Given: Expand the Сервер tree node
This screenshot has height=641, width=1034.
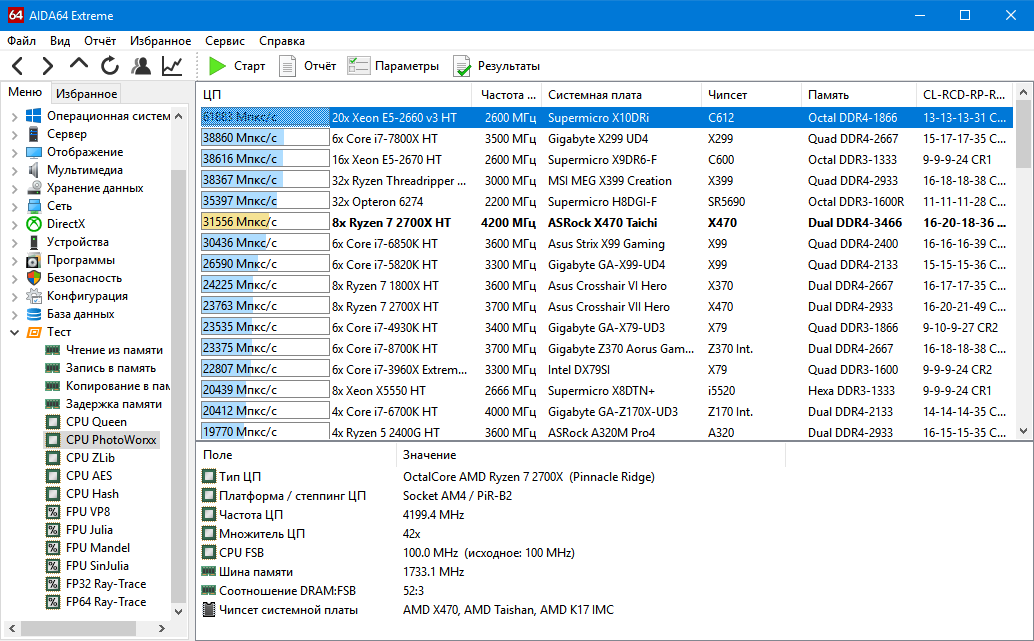Looking at the screenshot, I should 15,135.
